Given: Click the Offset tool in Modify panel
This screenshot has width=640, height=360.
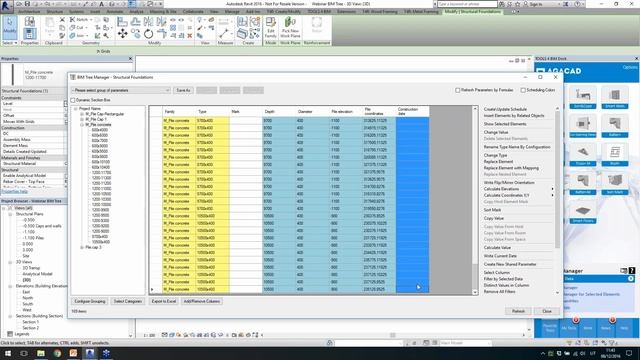Looking at the screenshot, I should [136, 21].
